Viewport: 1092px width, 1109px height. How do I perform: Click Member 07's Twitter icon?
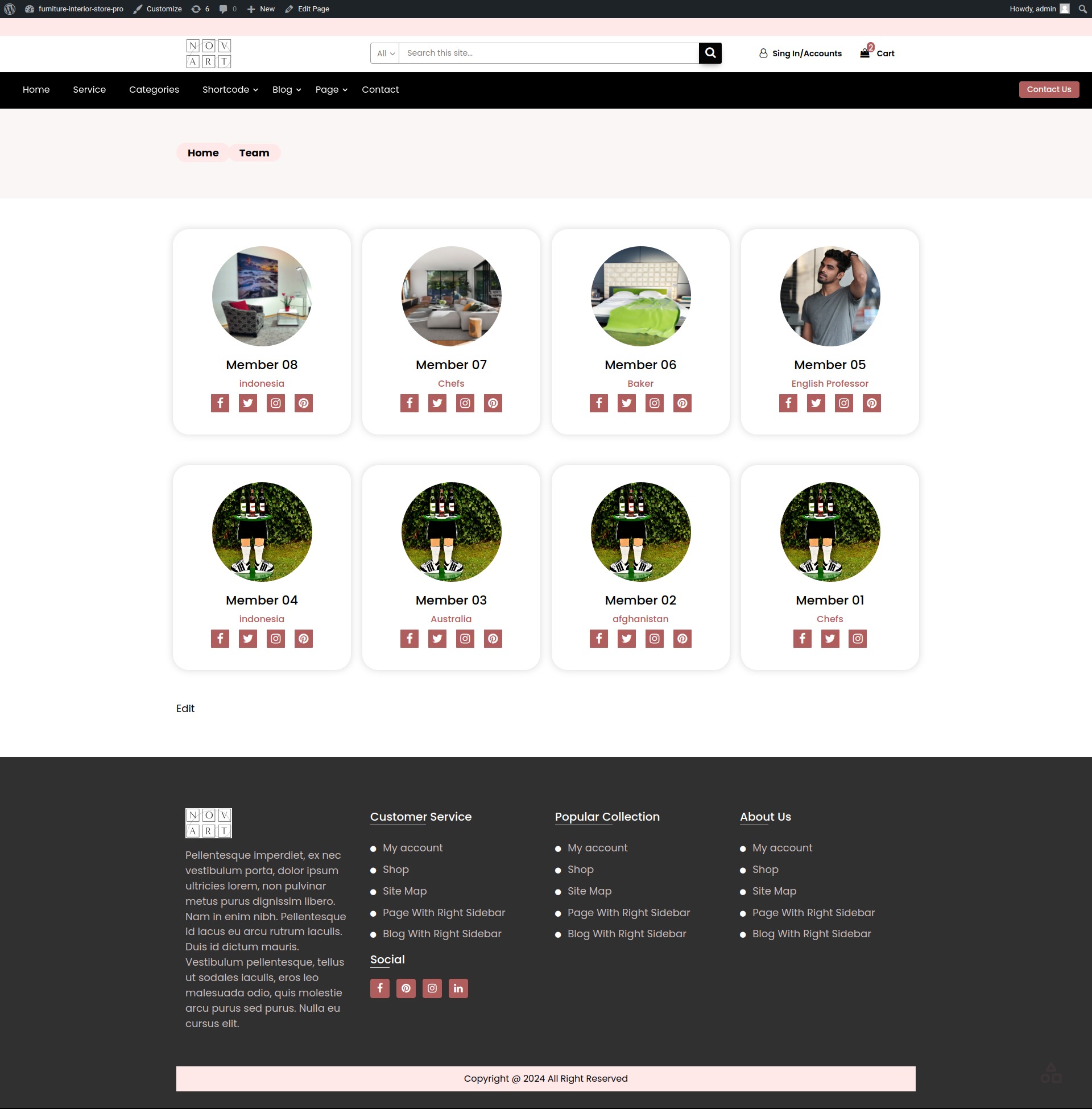click(437, 403)
